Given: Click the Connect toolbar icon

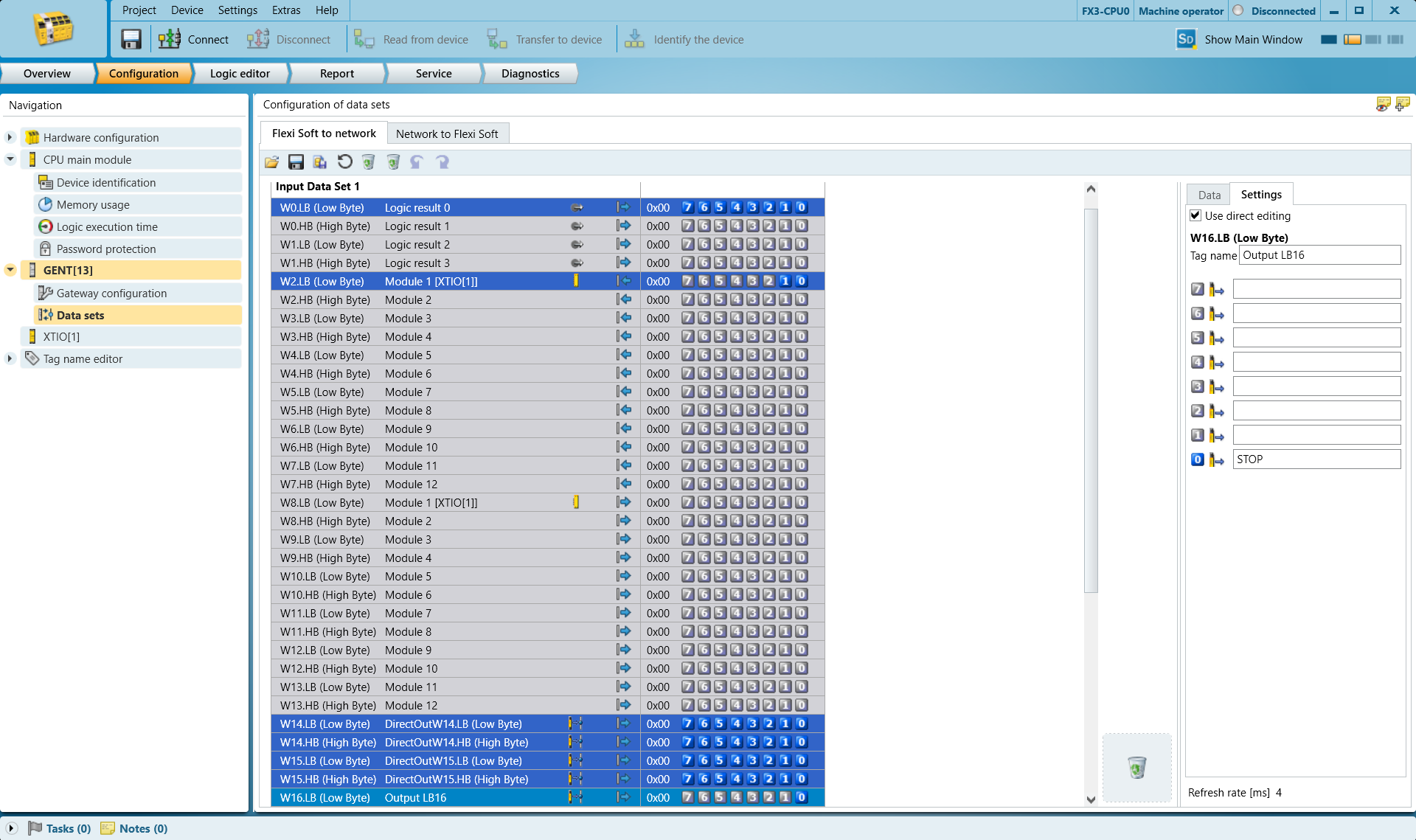Looking at the screenshot, I should coord(170,39).
